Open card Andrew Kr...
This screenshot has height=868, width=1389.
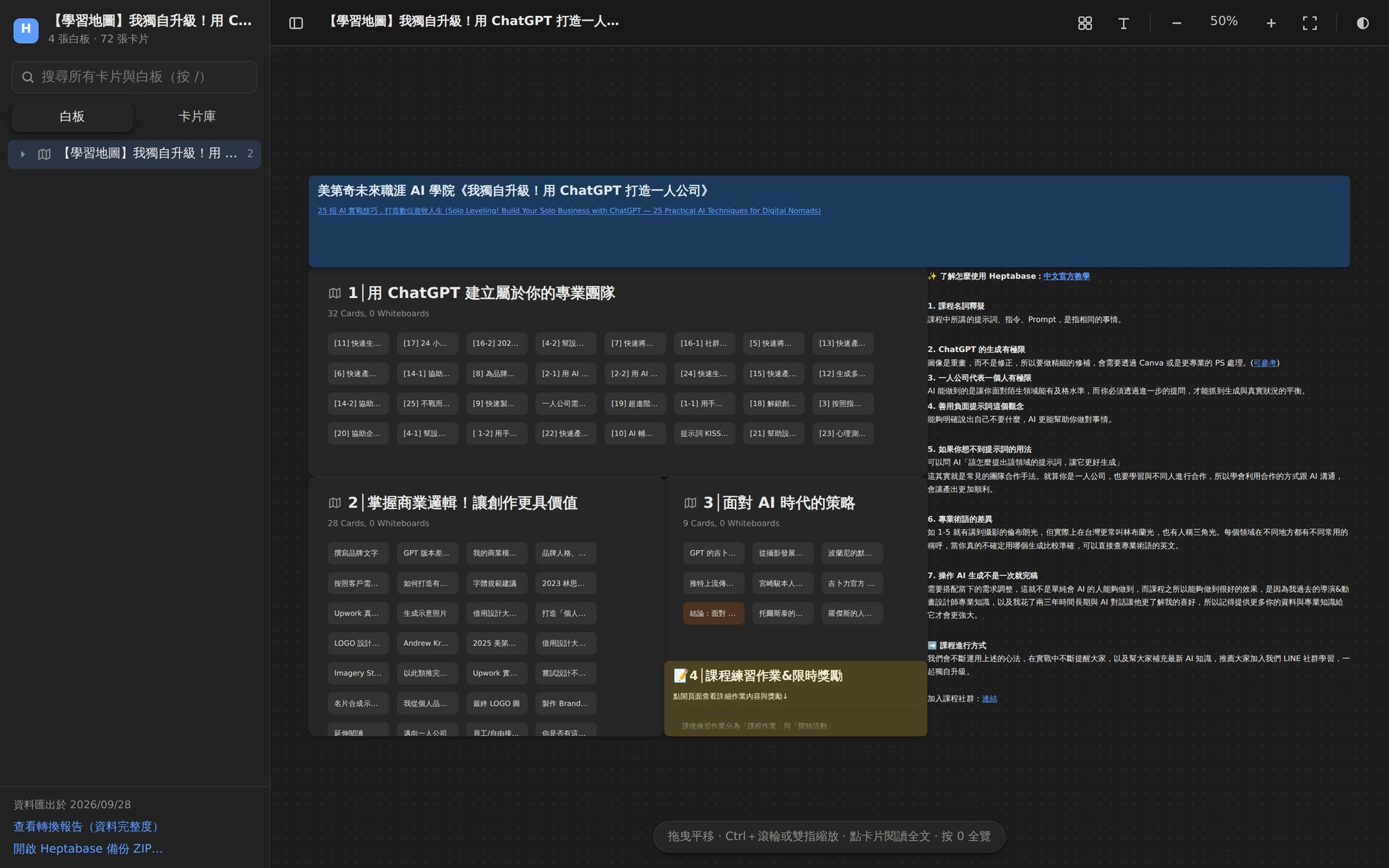[x=427, y=643]
